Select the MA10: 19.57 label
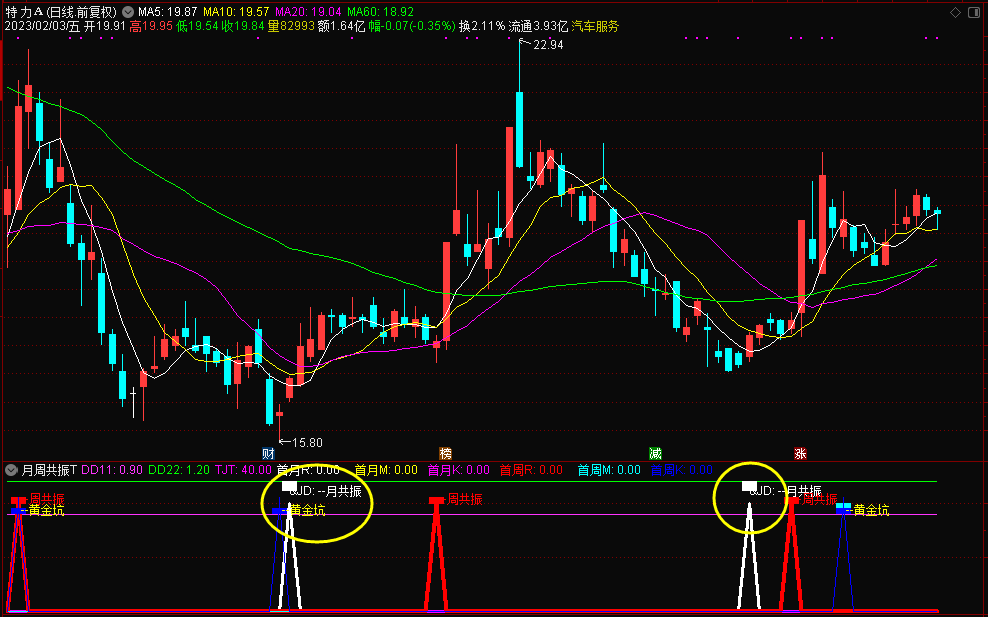988x617 pixels. [x=236, y=12]
